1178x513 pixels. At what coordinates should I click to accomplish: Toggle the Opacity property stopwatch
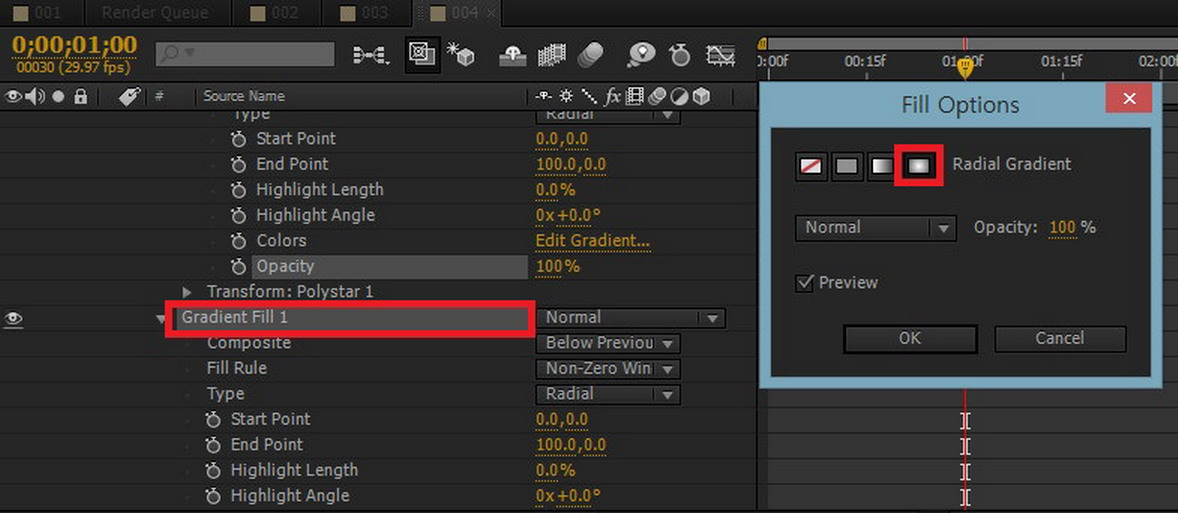pos(239,267)
